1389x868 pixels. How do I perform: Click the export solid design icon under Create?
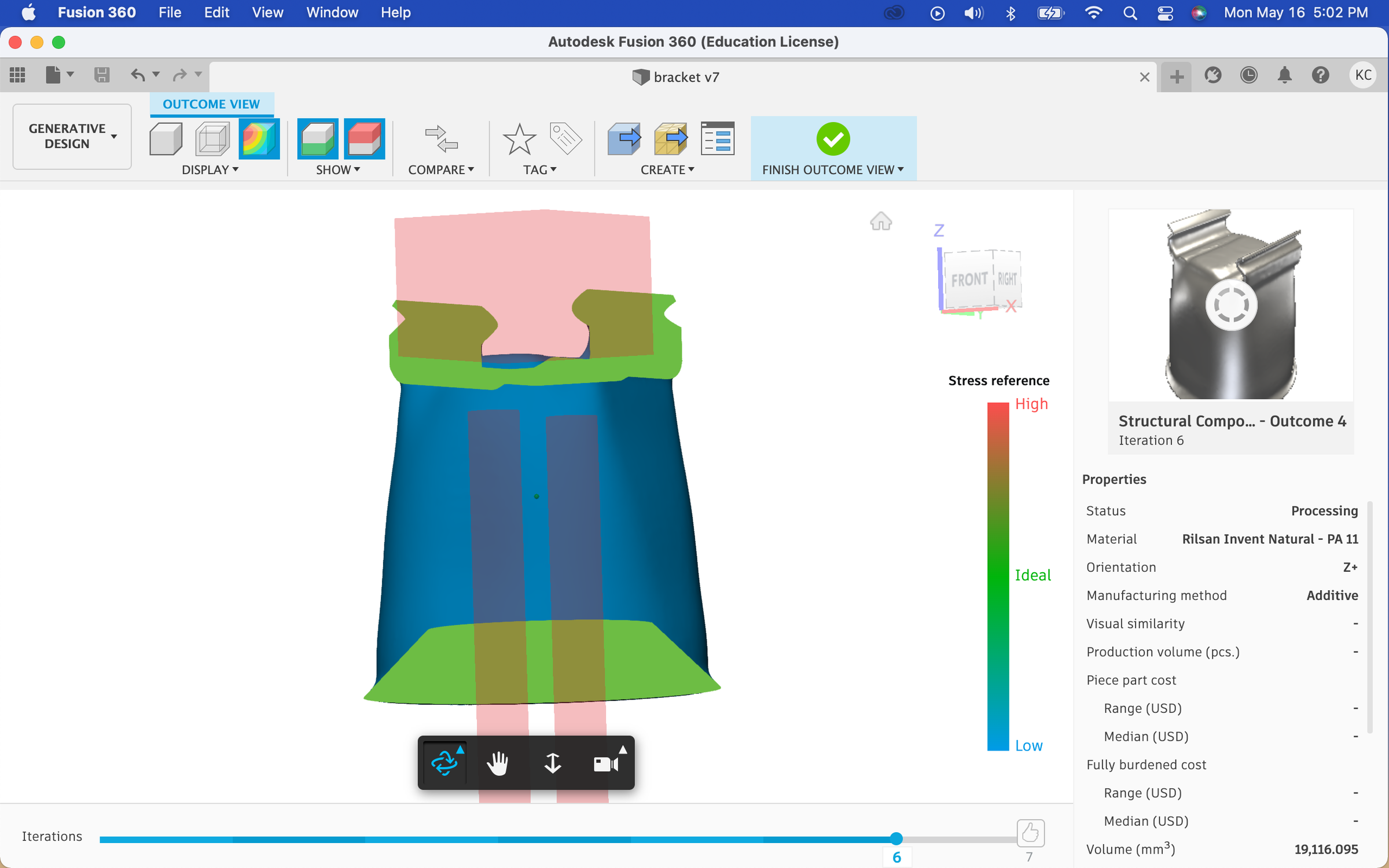(x=624, y=139)
